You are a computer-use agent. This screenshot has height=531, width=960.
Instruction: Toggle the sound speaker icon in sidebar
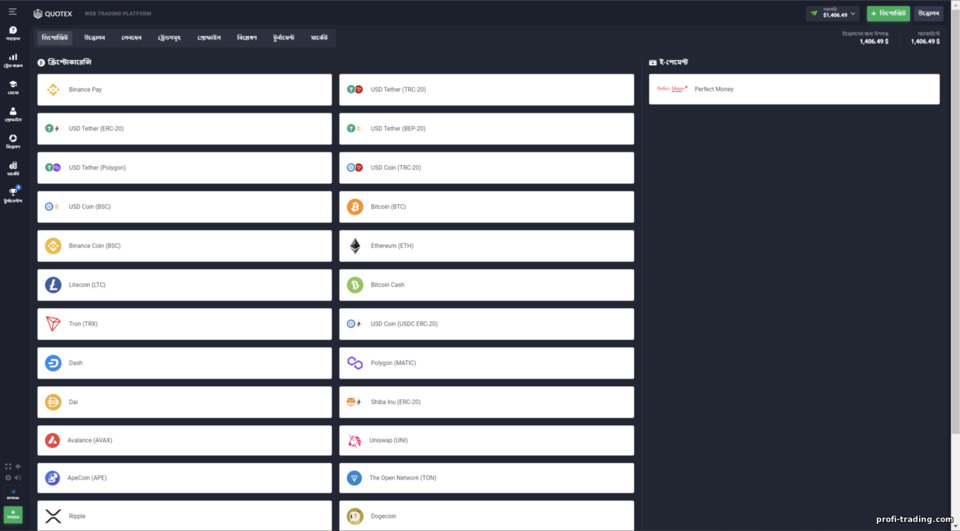coord(18,478)
